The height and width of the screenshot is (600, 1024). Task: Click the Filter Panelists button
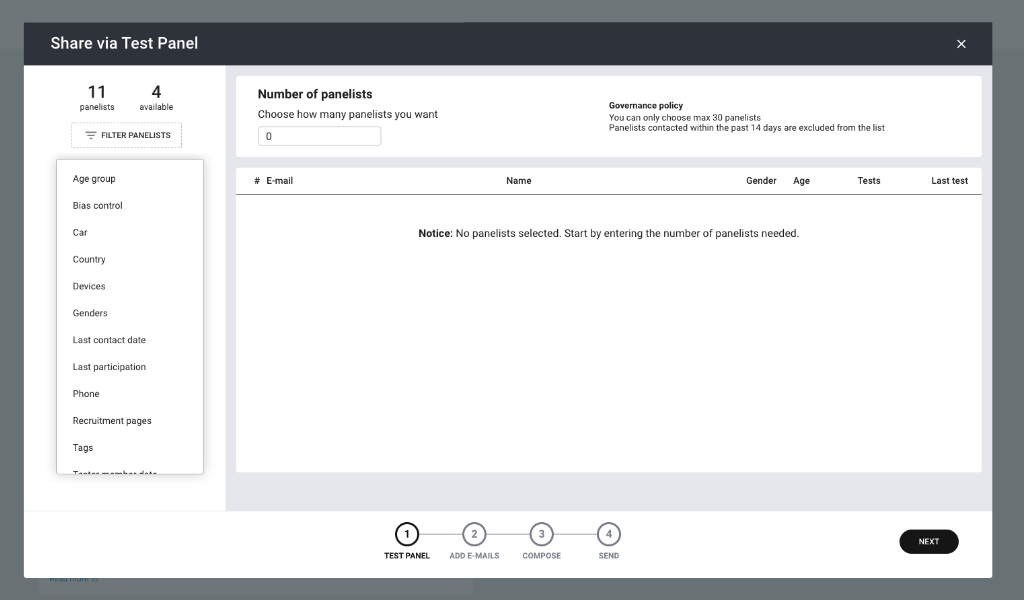[127, 135]
